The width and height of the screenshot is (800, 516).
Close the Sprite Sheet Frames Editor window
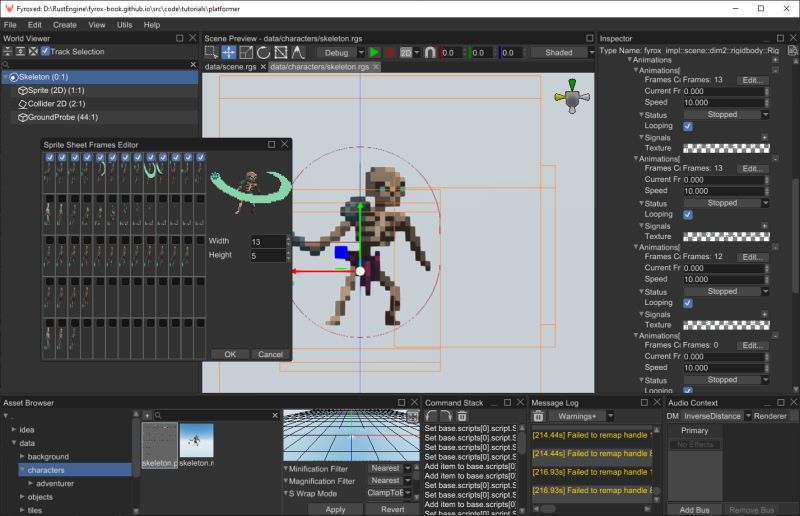pyautogui.click(x=285, y=144)
